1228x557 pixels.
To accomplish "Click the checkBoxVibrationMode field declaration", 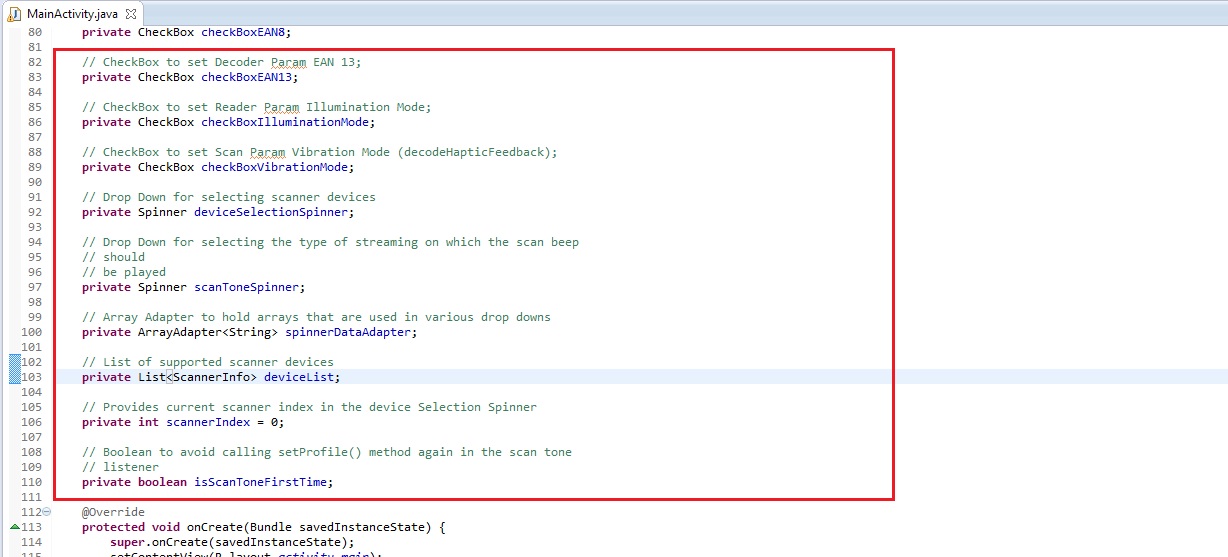I will [274, 167].
